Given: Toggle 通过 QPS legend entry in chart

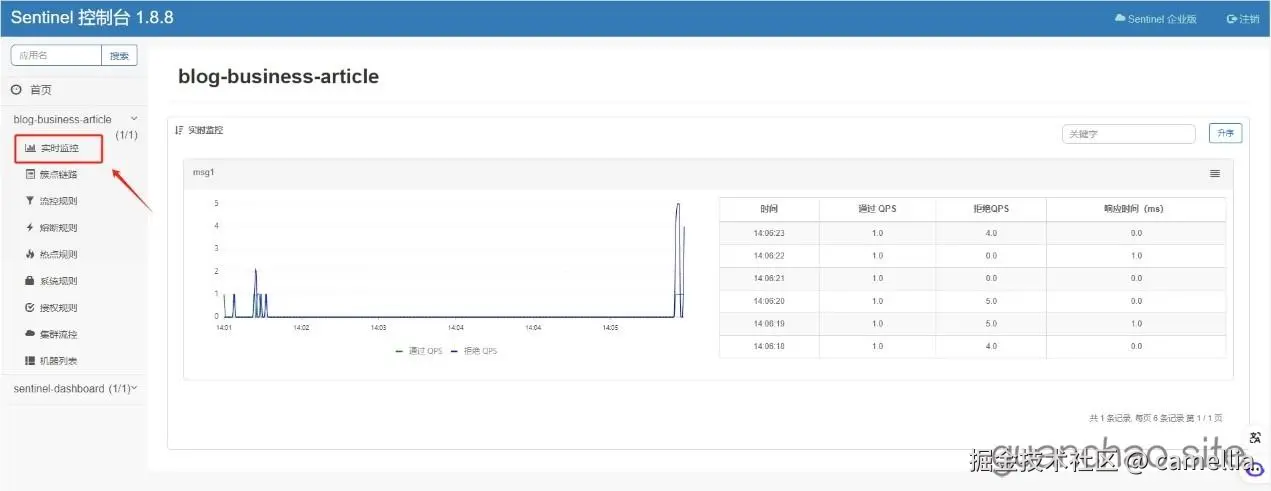Looking at the screenshot, I should 419,351.
